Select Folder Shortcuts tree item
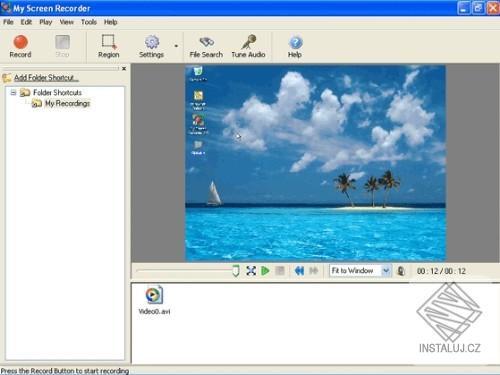Viewport: 500px width, 375px height. [x=57, y=92]
